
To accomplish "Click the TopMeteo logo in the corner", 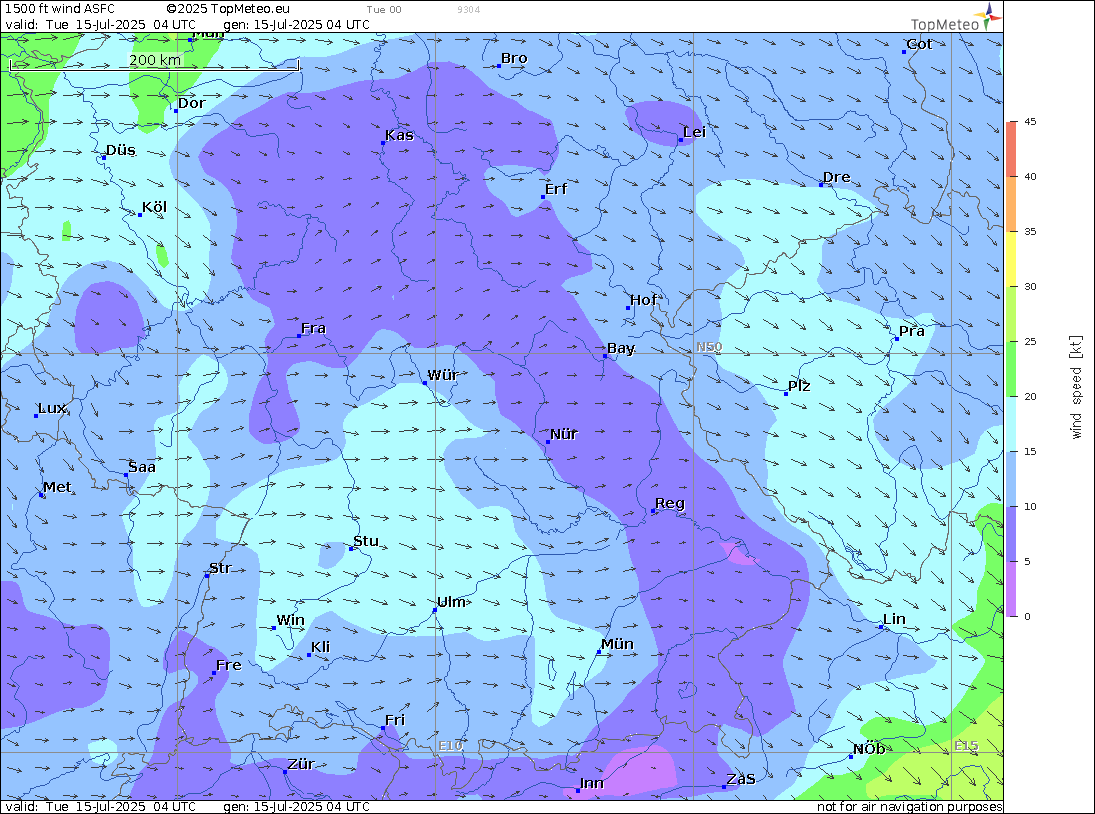I will pyautogui.click(x=955, y=17).
